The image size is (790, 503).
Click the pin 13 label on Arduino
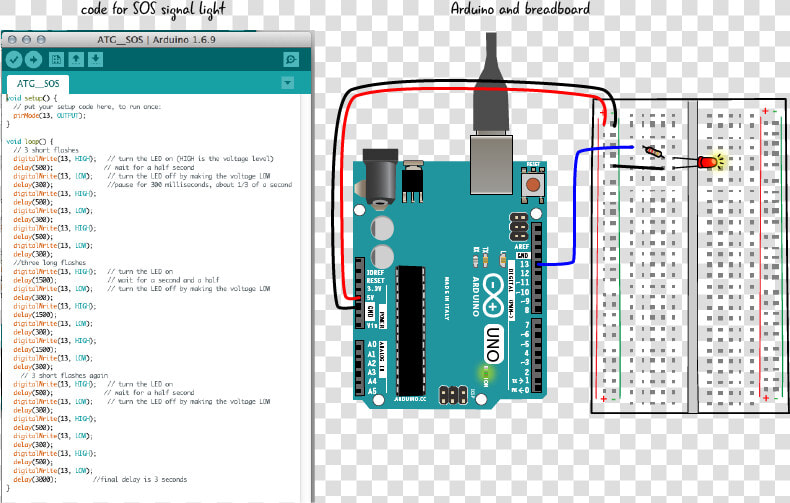(x=524, y=264)
